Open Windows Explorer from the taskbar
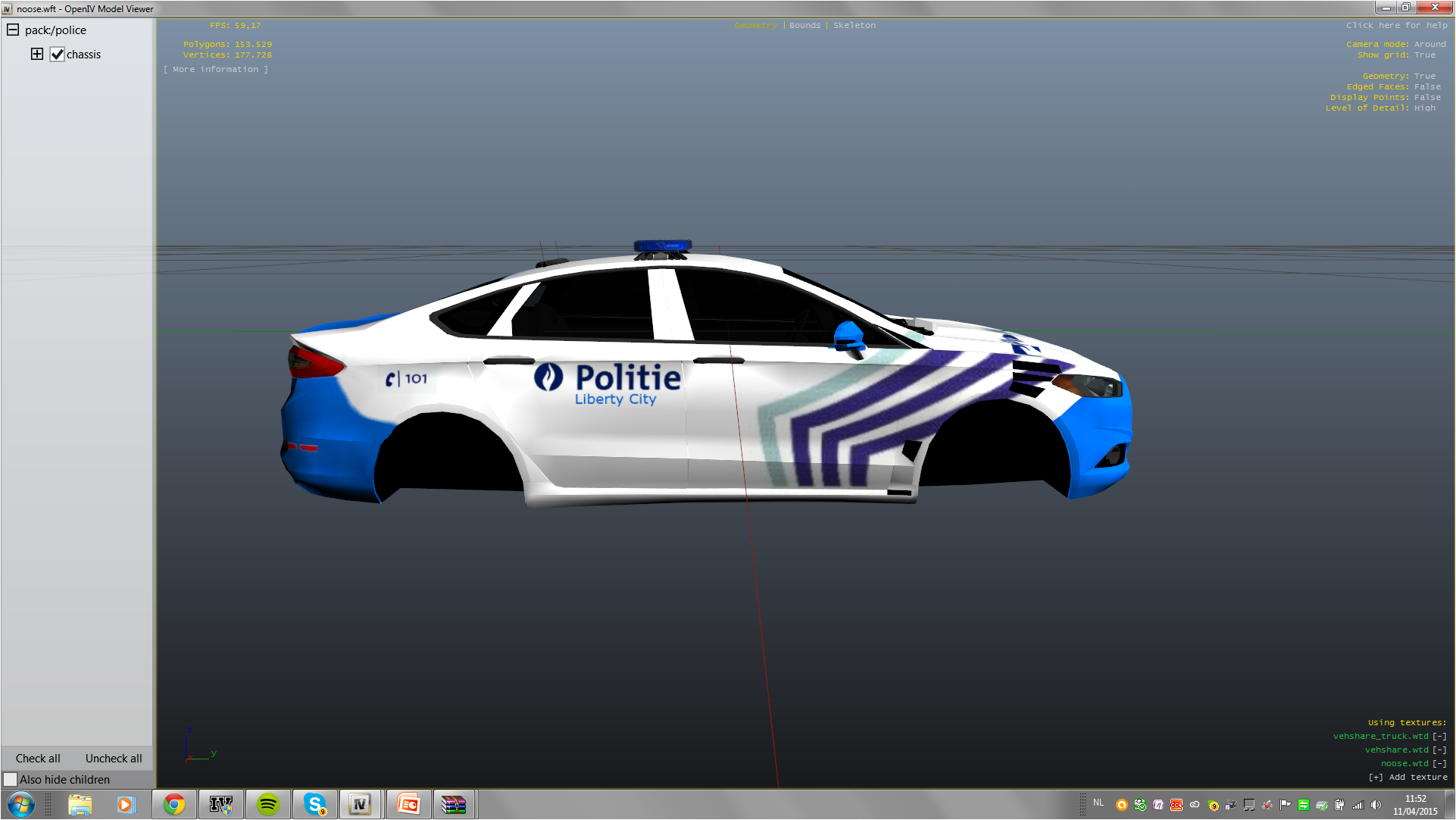This screenshot has height=820, width=1456. (x=80, y=805)
